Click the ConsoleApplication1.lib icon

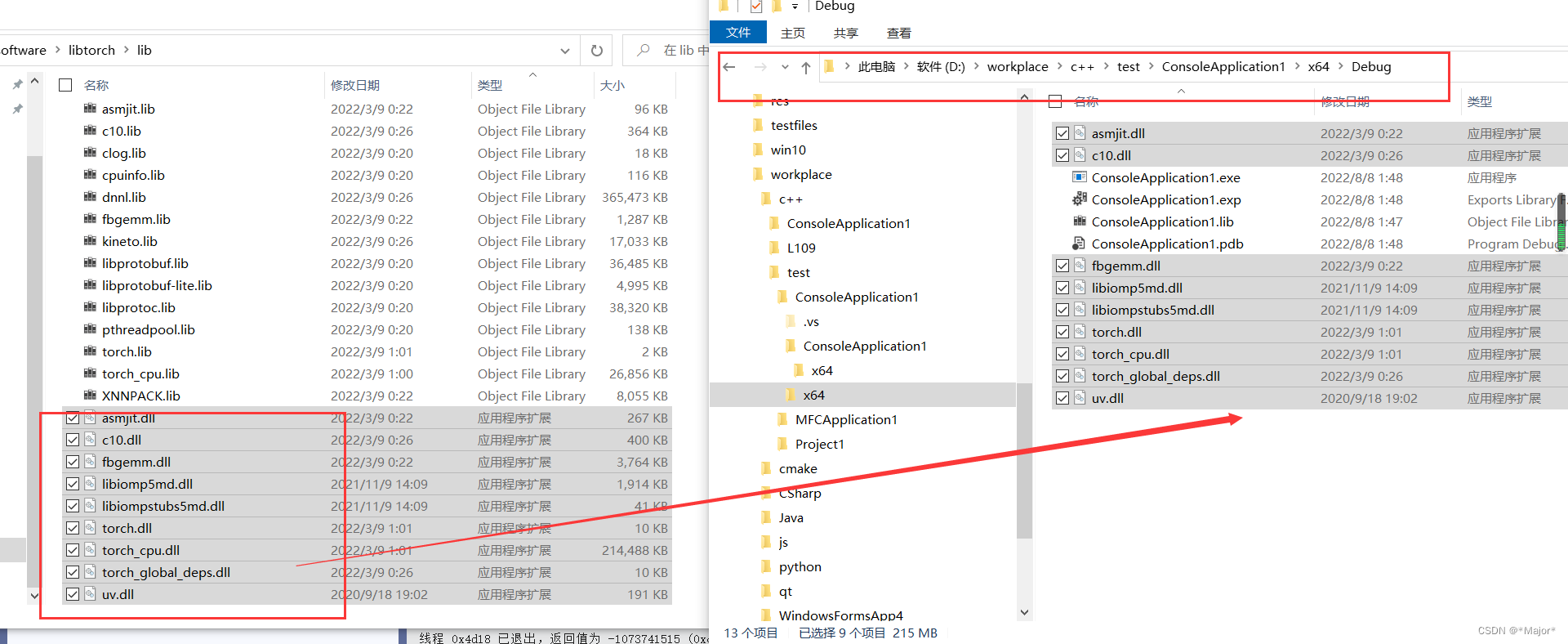(x=1080, y=221)
